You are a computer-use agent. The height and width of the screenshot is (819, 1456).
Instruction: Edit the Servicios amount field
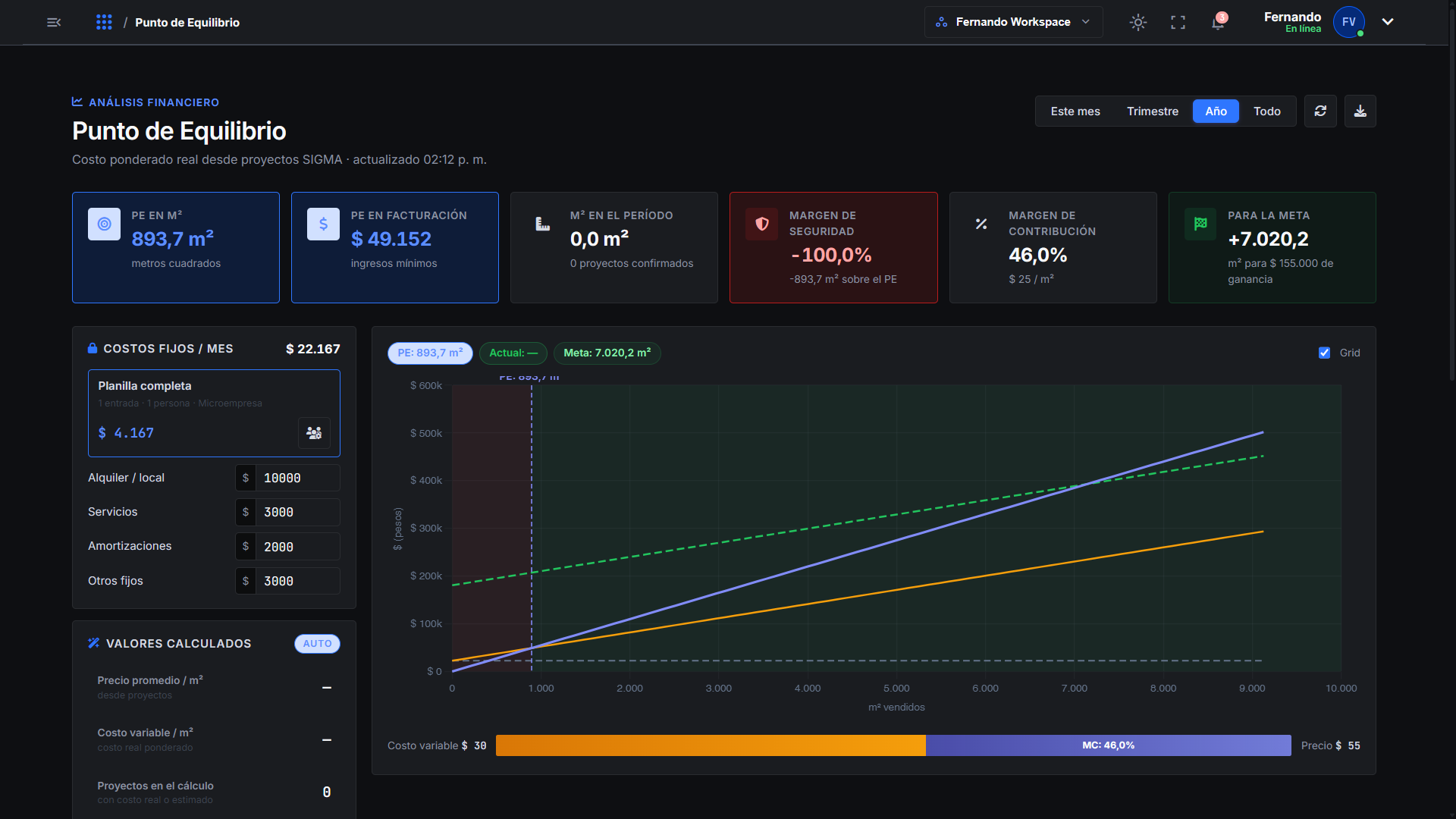click(297, 513)
